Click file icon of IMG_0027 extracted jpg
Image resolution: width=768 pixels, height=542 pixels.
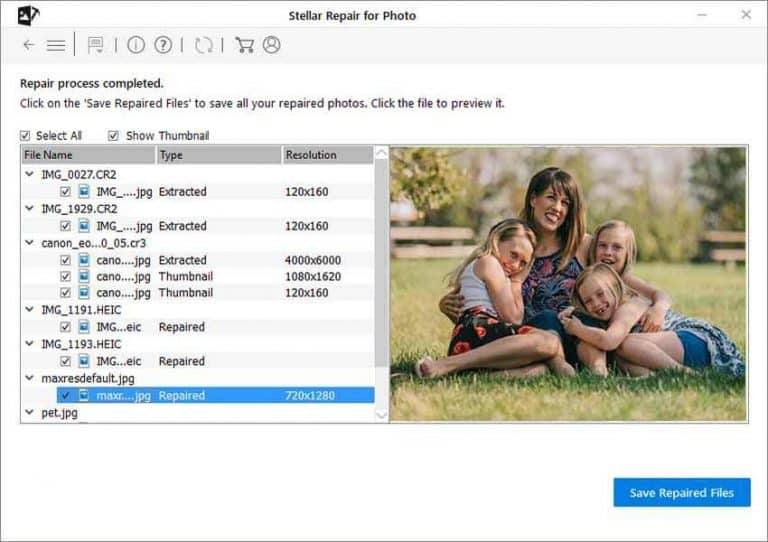click(84, 191)
